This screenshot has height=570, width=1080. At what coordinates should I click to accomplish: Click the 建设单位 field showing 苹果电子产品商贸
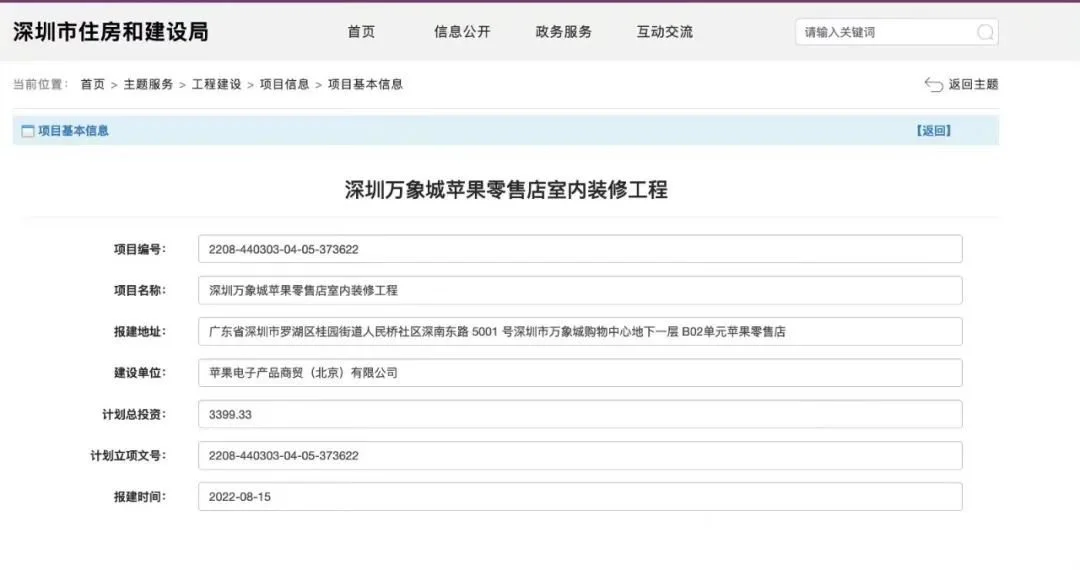pyautogui.click(x=580, y=373)
